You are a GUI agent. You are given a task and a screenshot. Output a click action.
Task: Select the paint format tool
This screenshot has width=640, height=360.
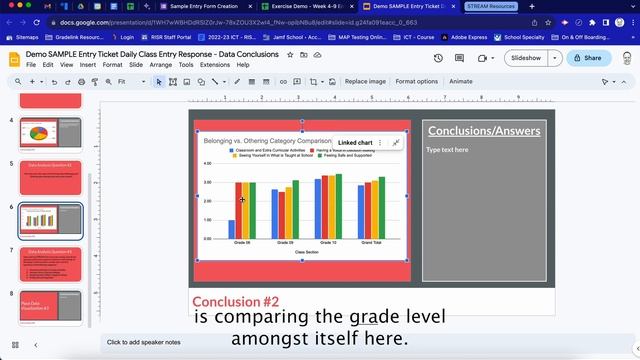[95, 82]
